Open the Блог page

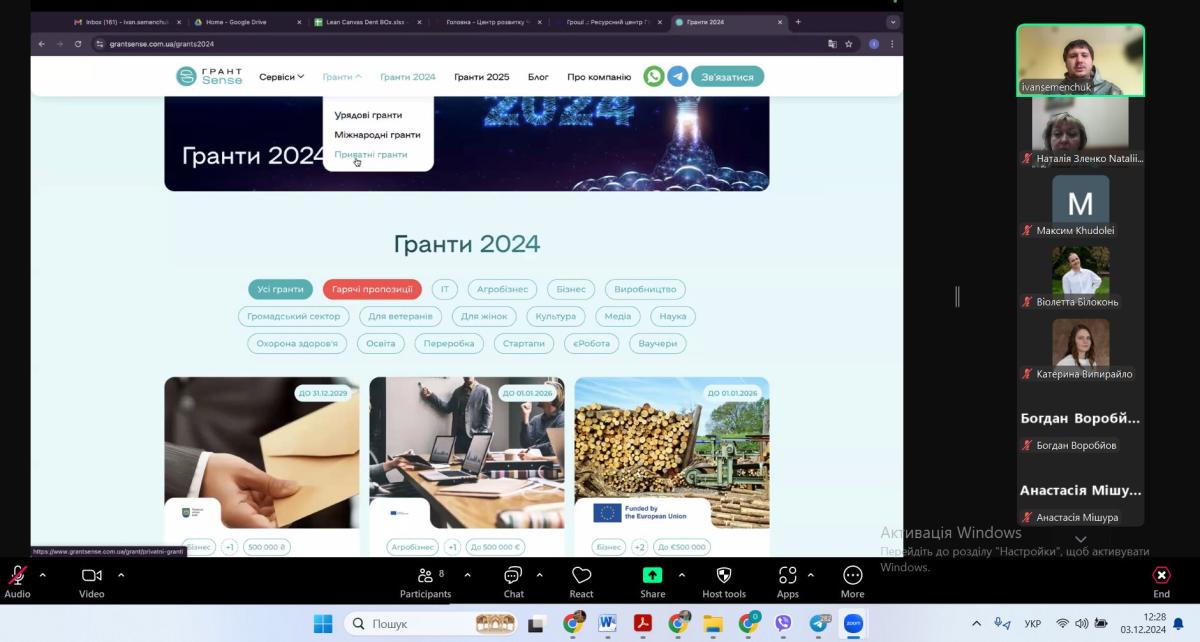(538, 77)
